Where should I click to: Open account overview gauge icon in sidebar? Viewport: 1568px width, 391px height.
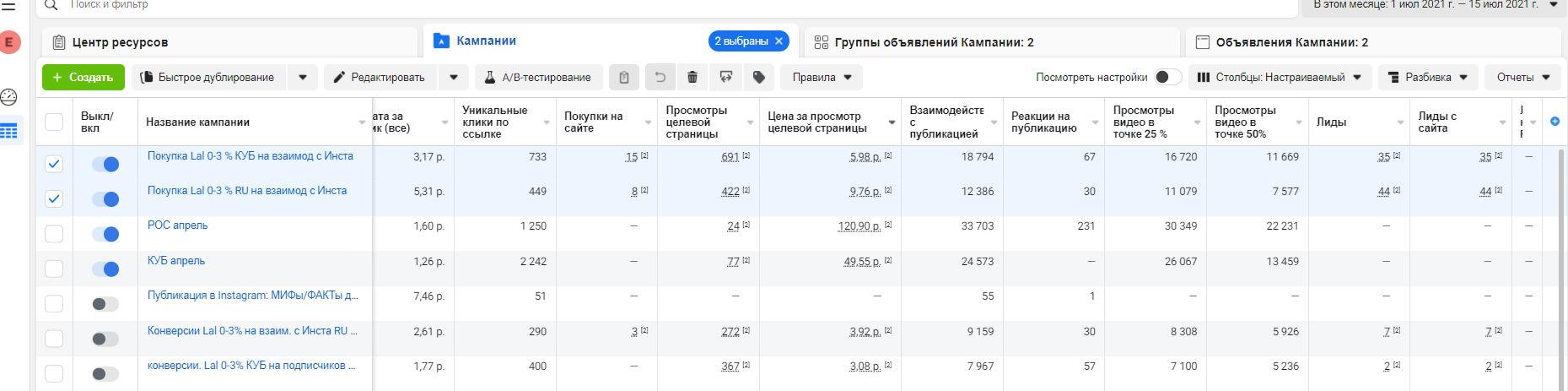[x=9, y=96]
